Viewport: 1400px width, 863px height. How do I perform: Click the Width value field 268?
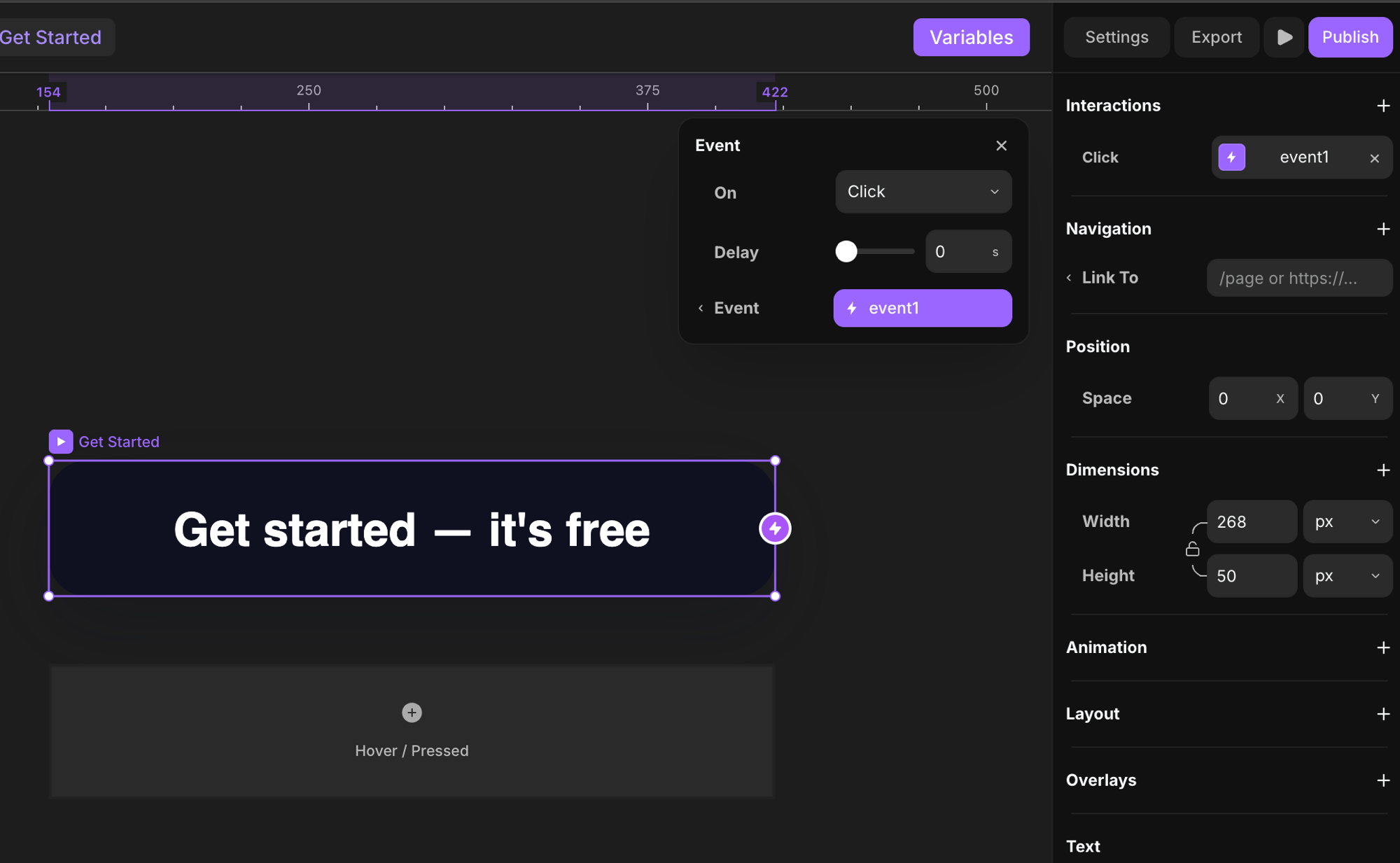[x=1252, y=521]
